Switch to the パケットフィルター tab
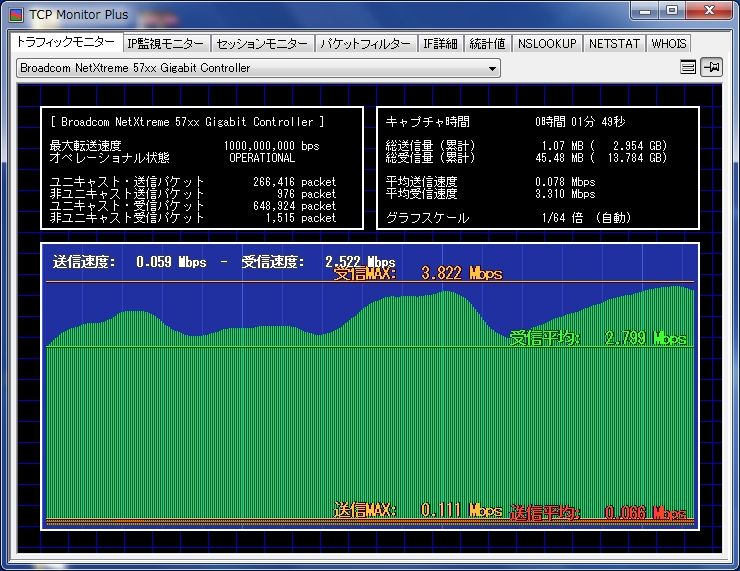 366,44
